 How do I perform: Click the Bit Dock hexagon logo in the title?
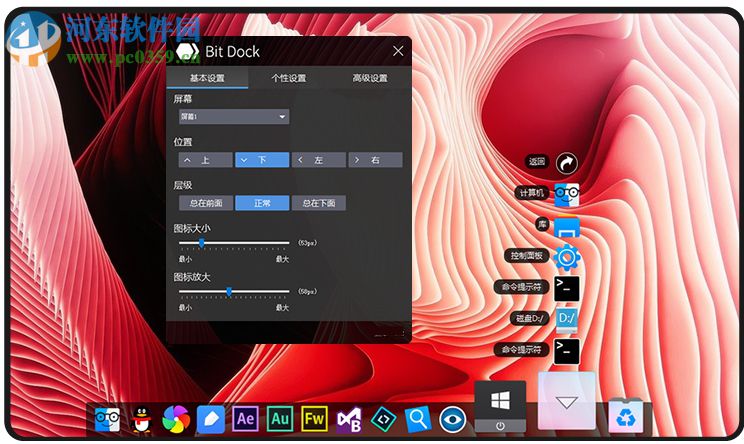(x=188, y=52)
